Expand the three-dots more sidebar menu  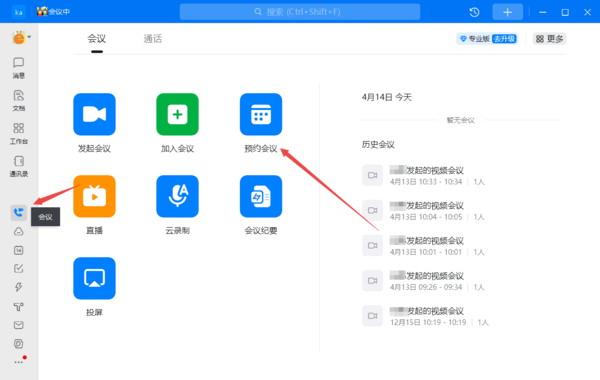(18, 362)
